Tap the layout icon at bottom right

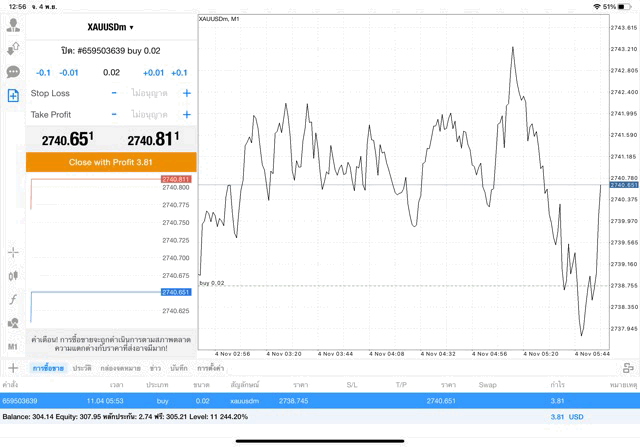pyautogui.click(x=627, y=368)
